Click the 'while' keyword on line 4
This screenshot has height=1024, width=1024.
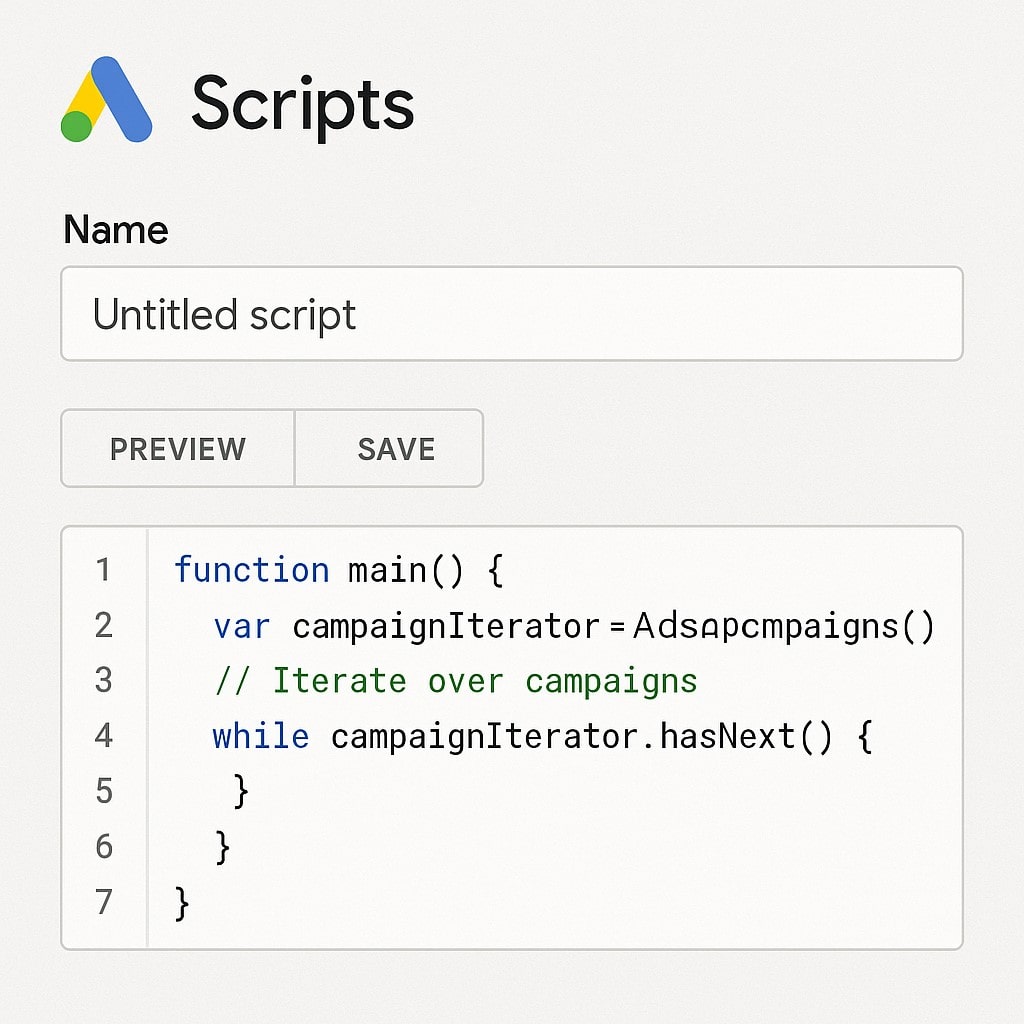point(261,737)
